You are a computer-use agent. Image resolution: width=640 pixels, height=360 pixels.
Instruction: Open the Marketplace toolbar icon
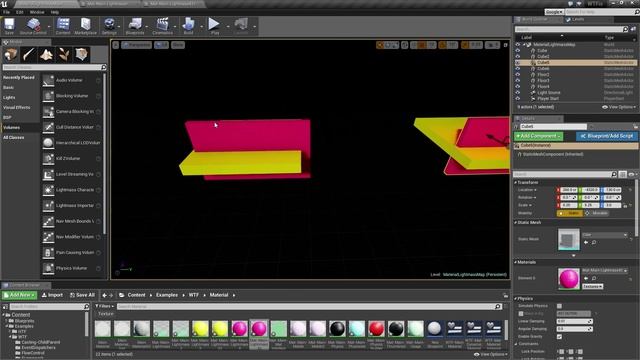85,26
